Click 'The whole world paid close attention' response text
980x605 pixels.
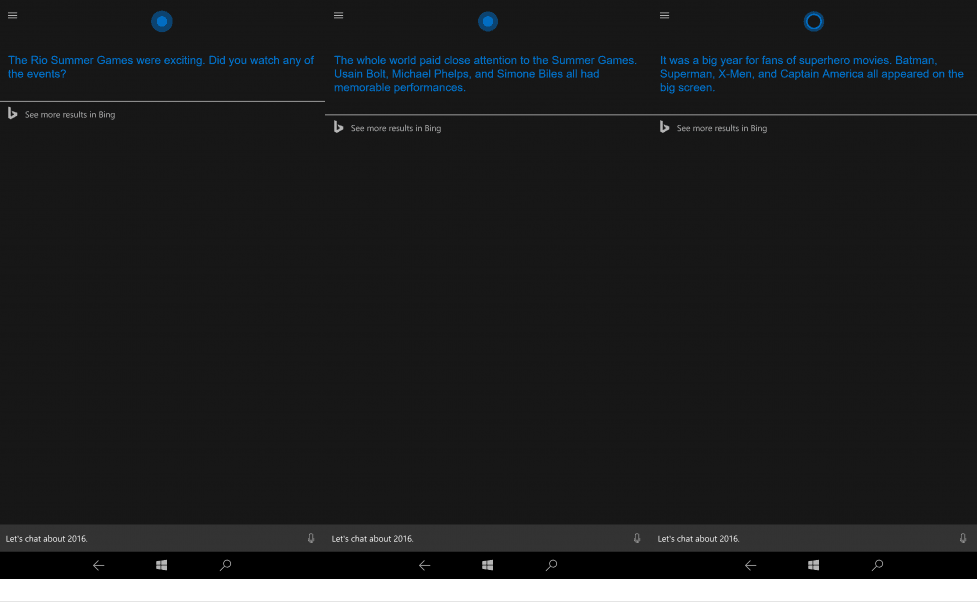[485, 74]
